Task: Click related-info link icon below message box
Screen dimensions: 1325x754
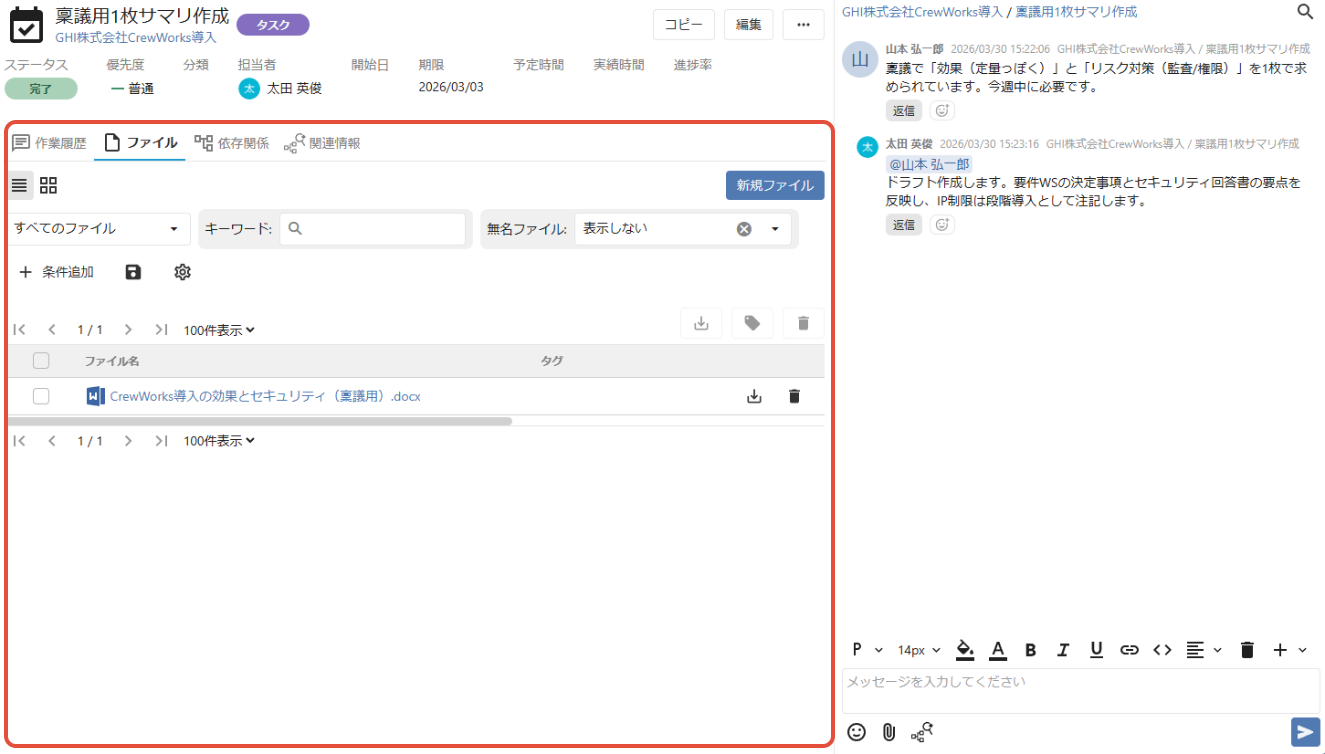Action: tap(922, 732)
